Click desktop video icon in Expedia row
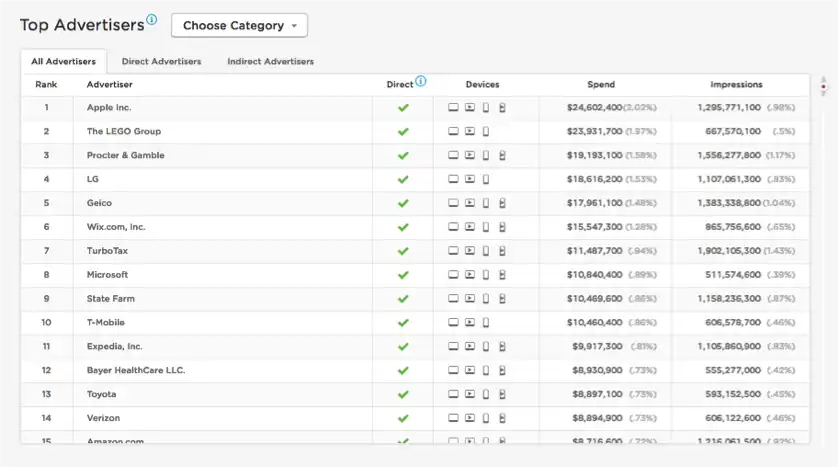The height and width of the screenshot is (468, 839). 470,346
